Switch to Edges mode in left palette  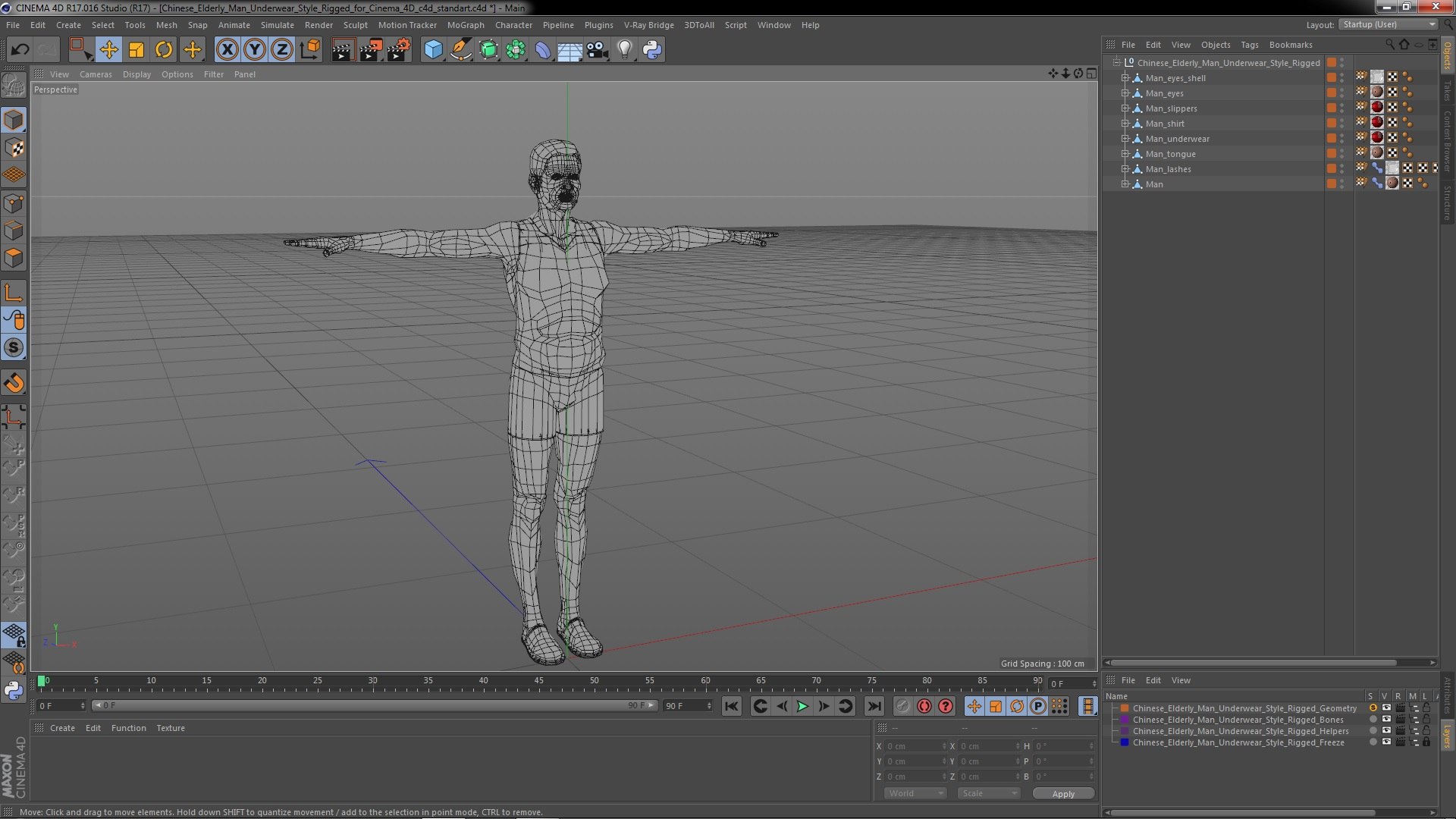click(14, 231)
